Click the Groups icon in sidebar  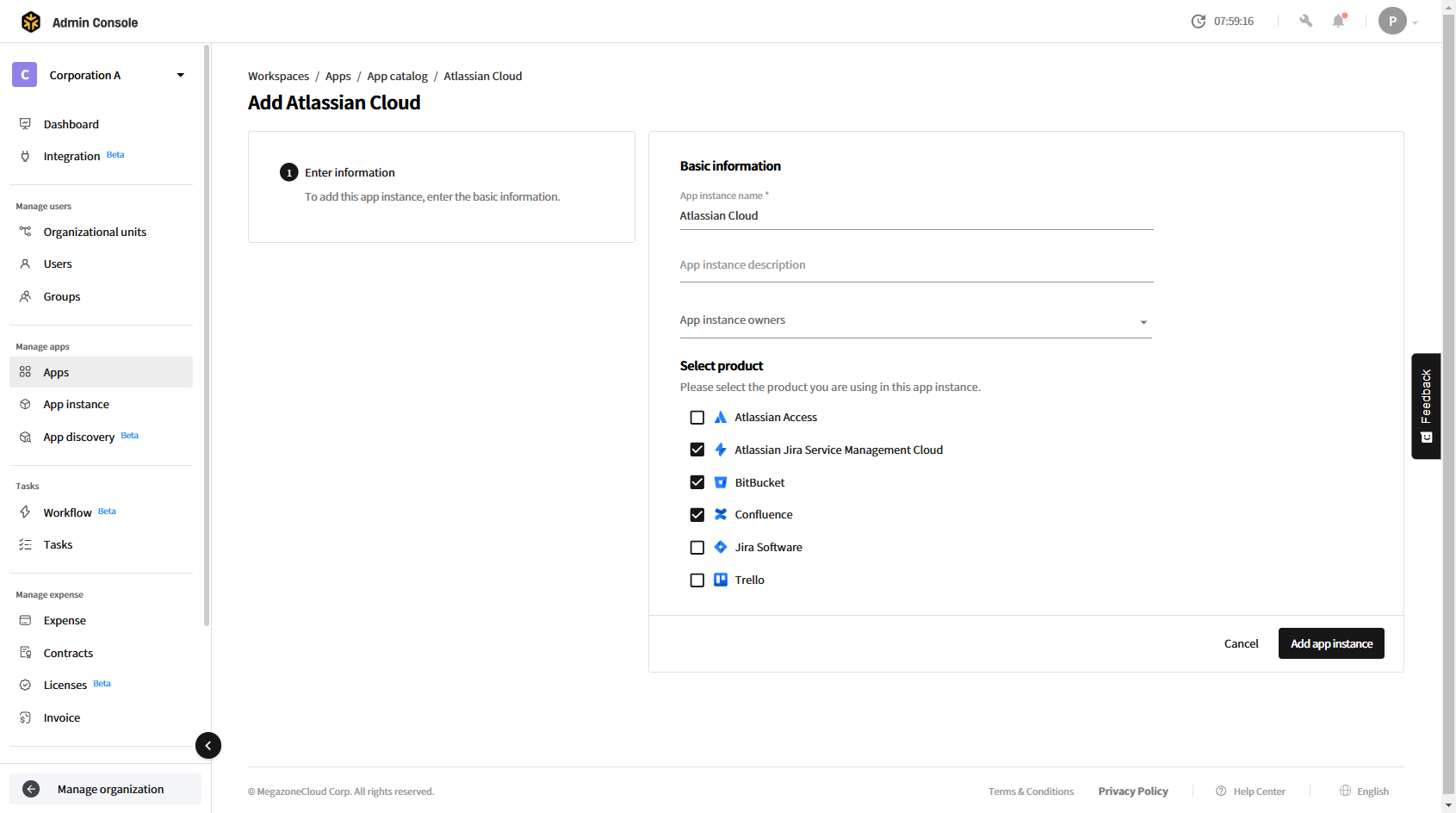coord(25,296)
